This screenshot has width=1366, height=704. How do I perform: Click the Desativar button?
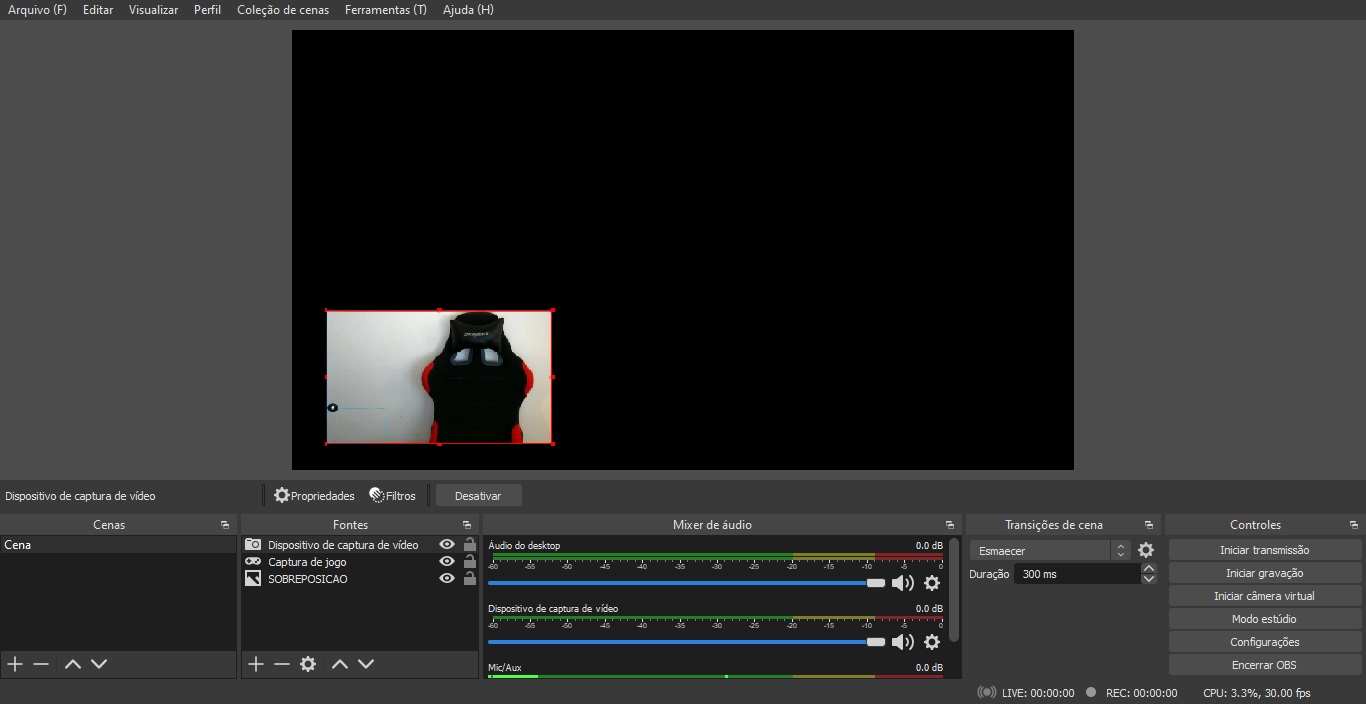pos(478,496)
